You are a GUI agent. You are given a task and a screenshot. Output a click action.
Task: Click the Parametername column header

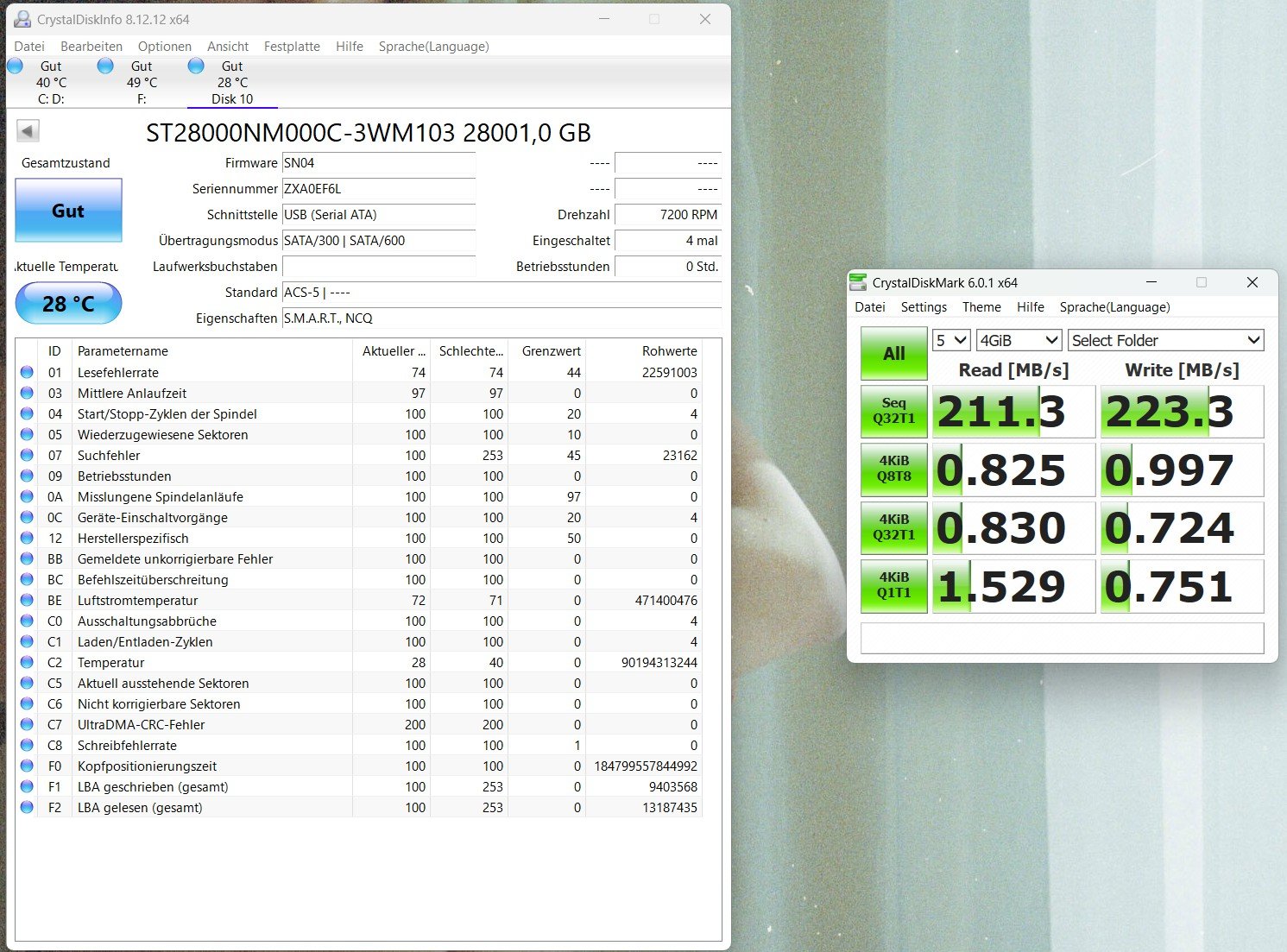pos(212,351)
